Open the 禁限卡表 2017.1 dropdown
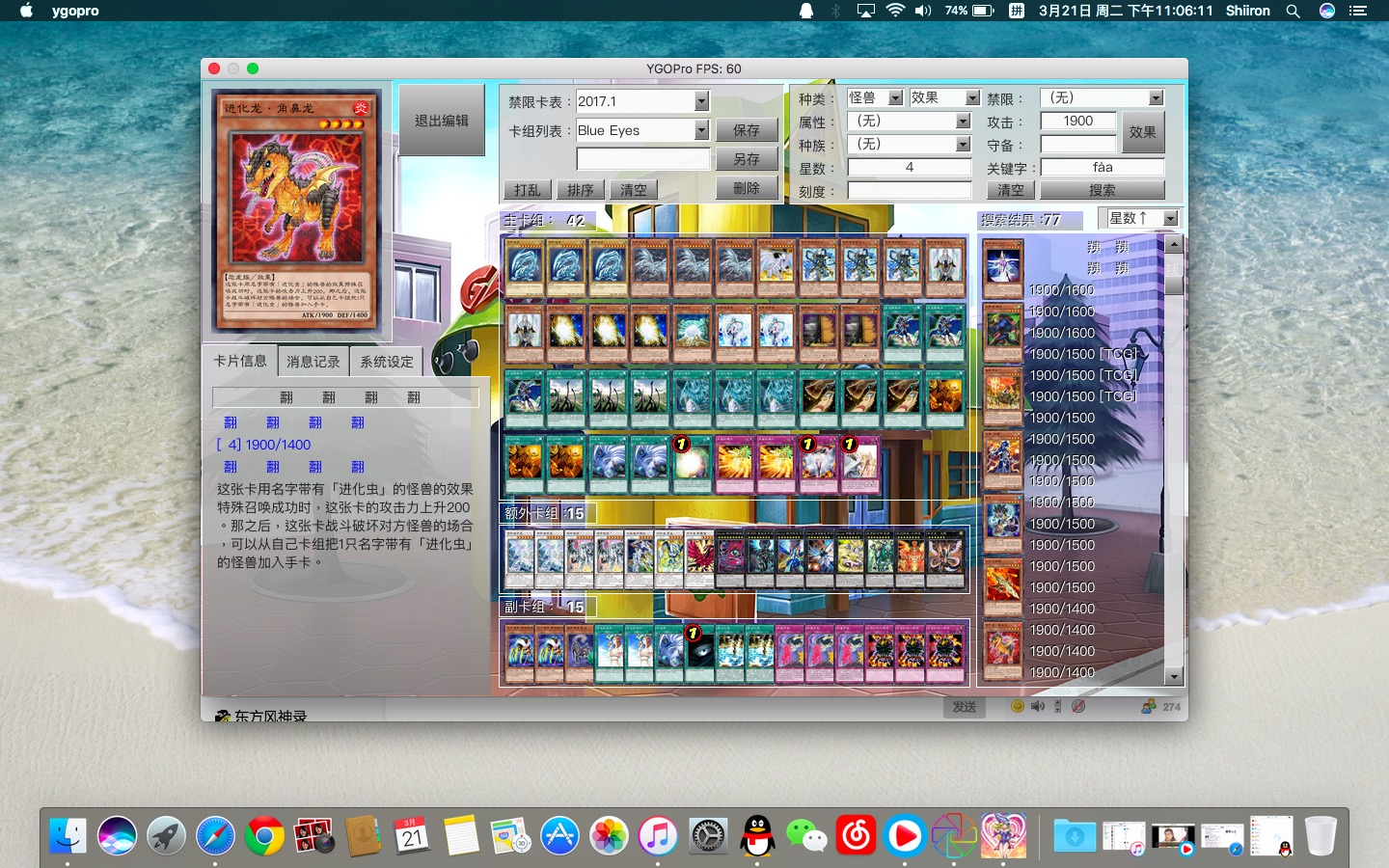The image size is (1389, 868). [x=701, y=101]
